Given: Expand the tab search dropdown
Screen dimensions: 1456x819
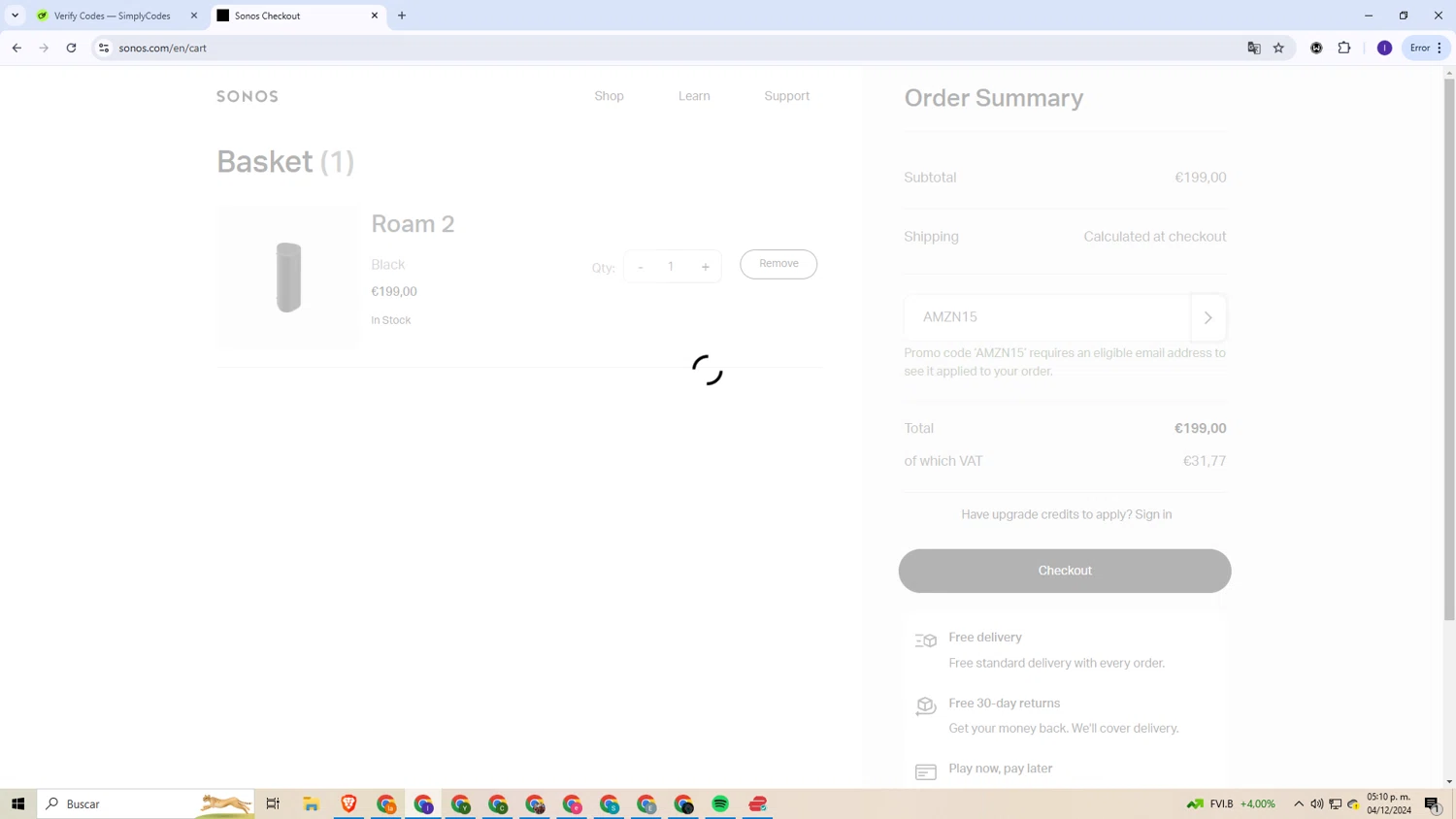Looking at the screenshot, I should click(15, 16).
